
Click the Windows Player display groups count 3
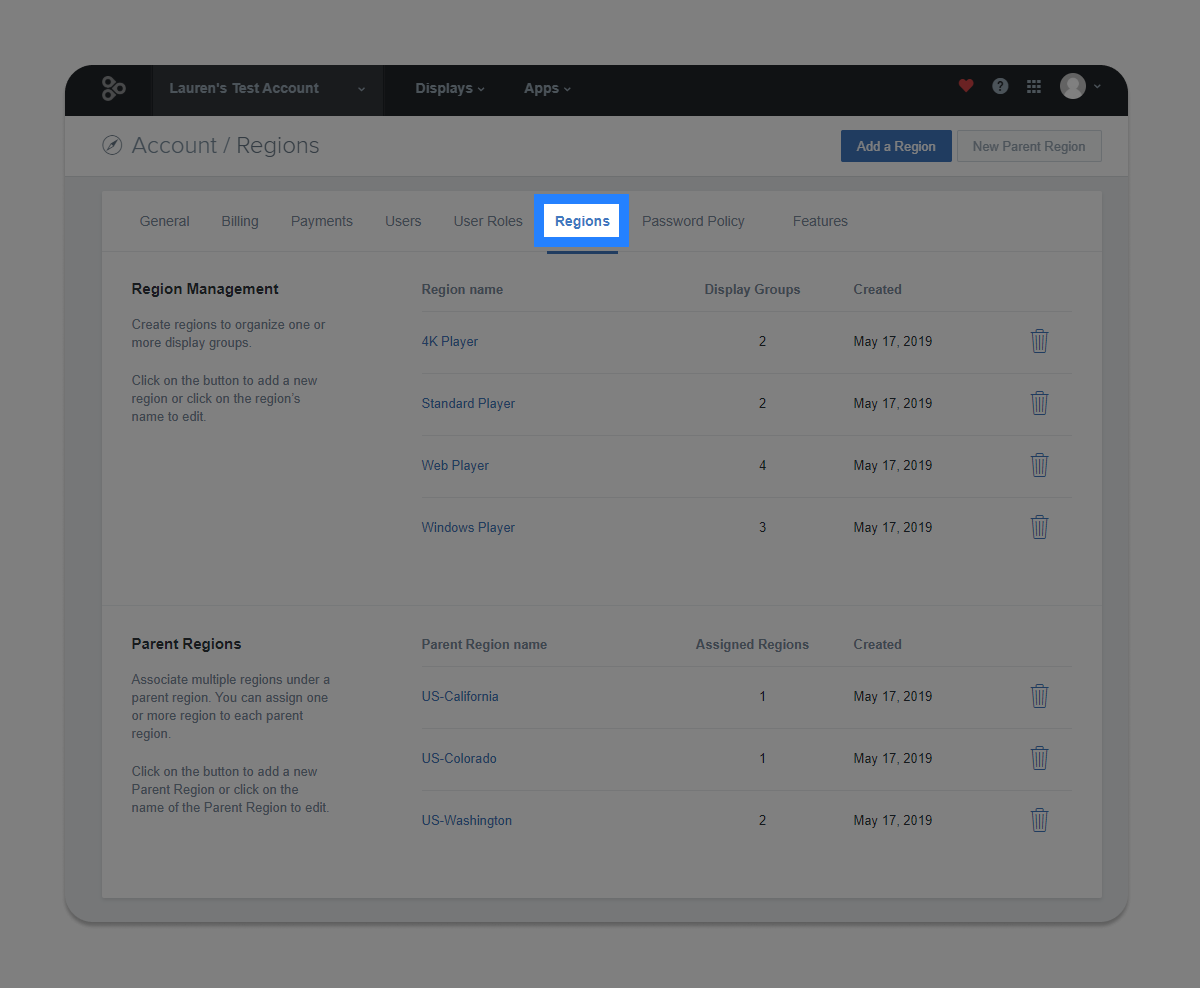point(762,527)
